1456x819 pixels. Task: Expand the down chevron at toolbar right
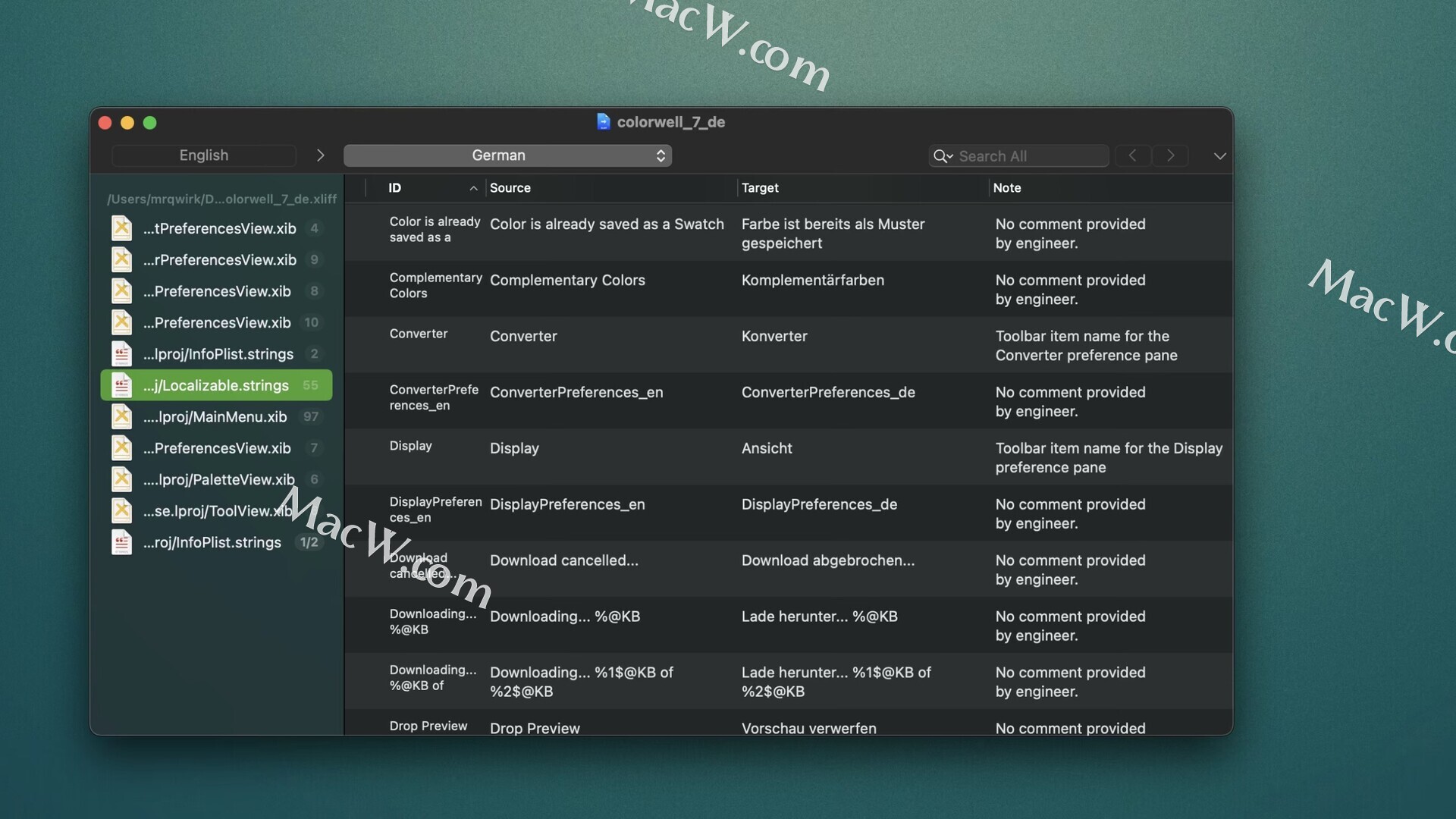(x=1219, y=156)
